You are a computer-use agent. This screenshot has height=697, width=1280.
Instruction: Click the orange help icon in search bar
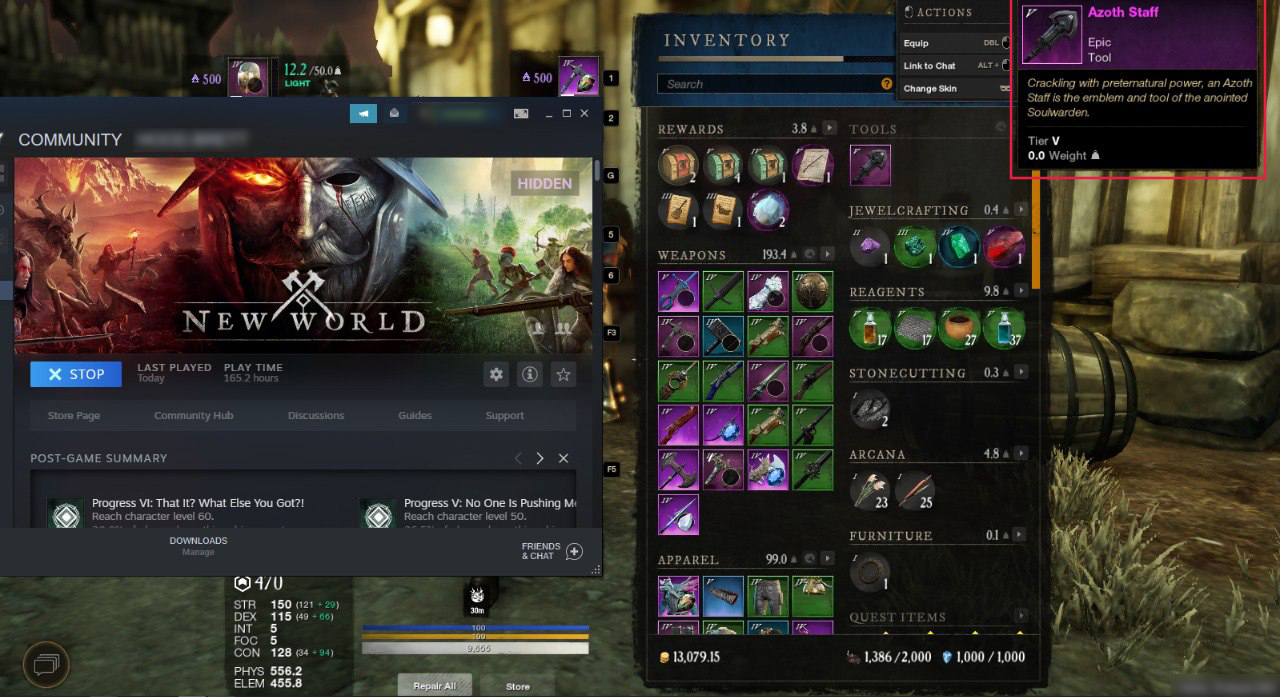(886, 84)
